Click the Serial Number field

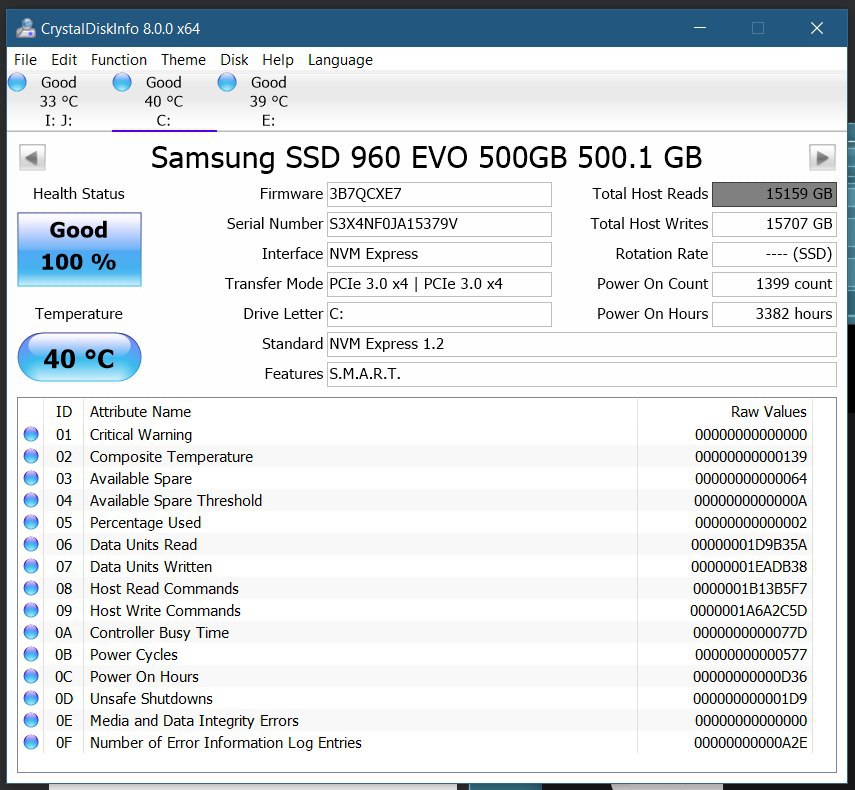tap(439, 224)
